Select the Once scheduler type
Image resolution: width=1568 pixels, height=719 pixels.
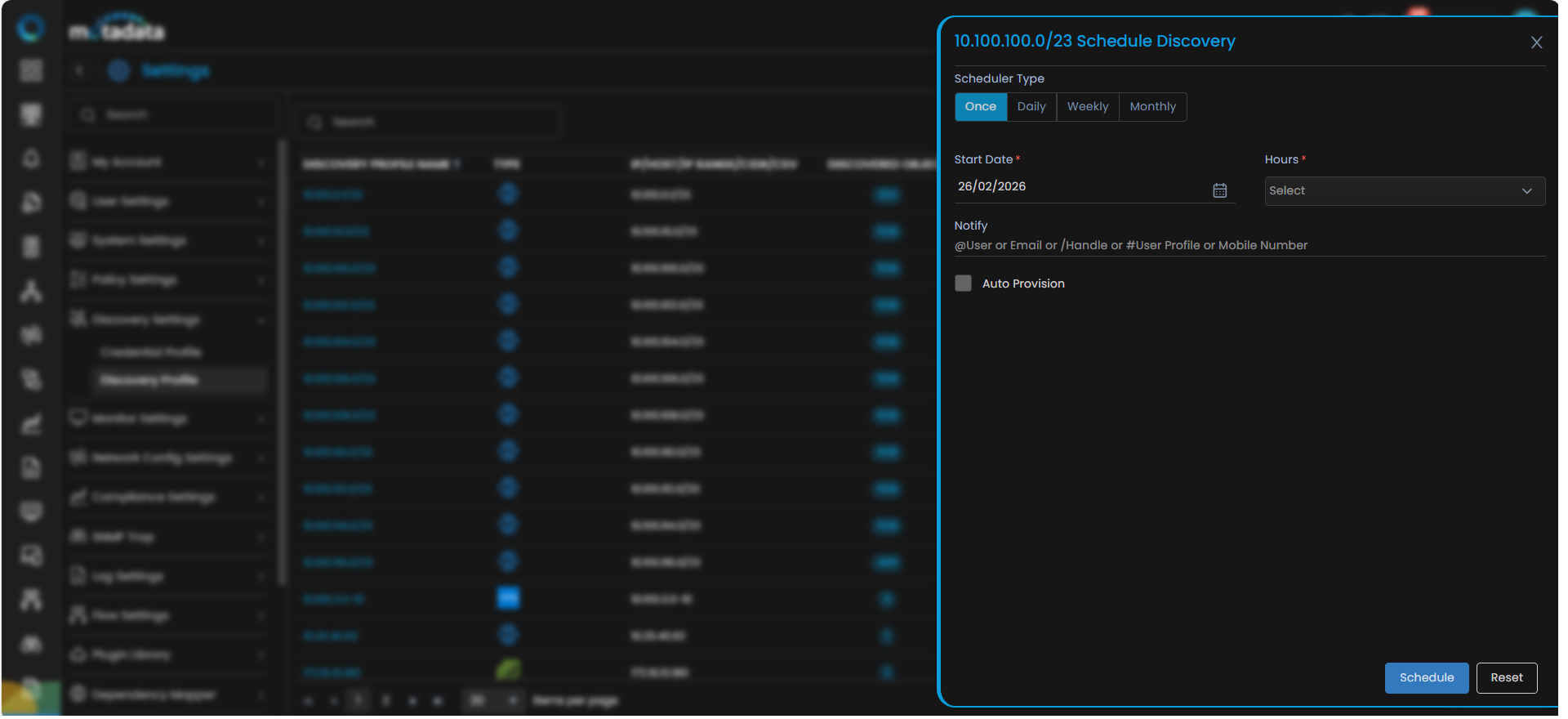tap(980, 107)
